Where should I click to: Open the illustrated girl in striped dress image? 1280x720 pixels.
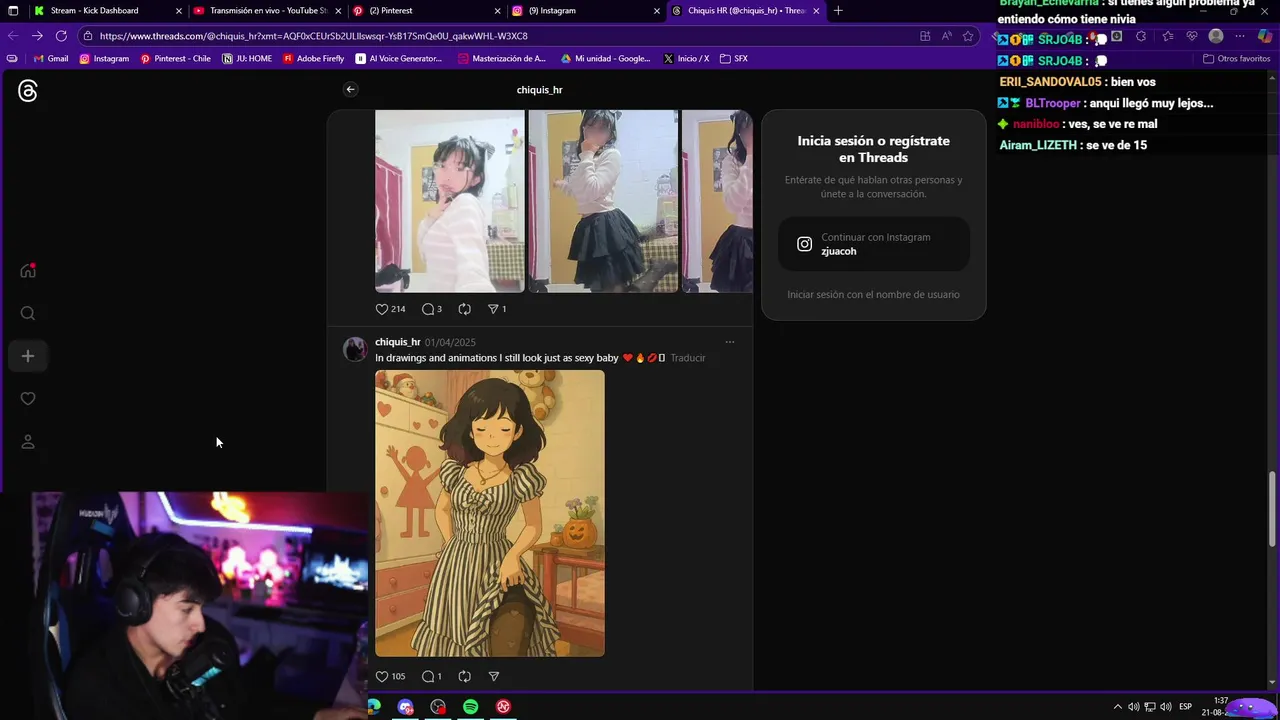490,513
